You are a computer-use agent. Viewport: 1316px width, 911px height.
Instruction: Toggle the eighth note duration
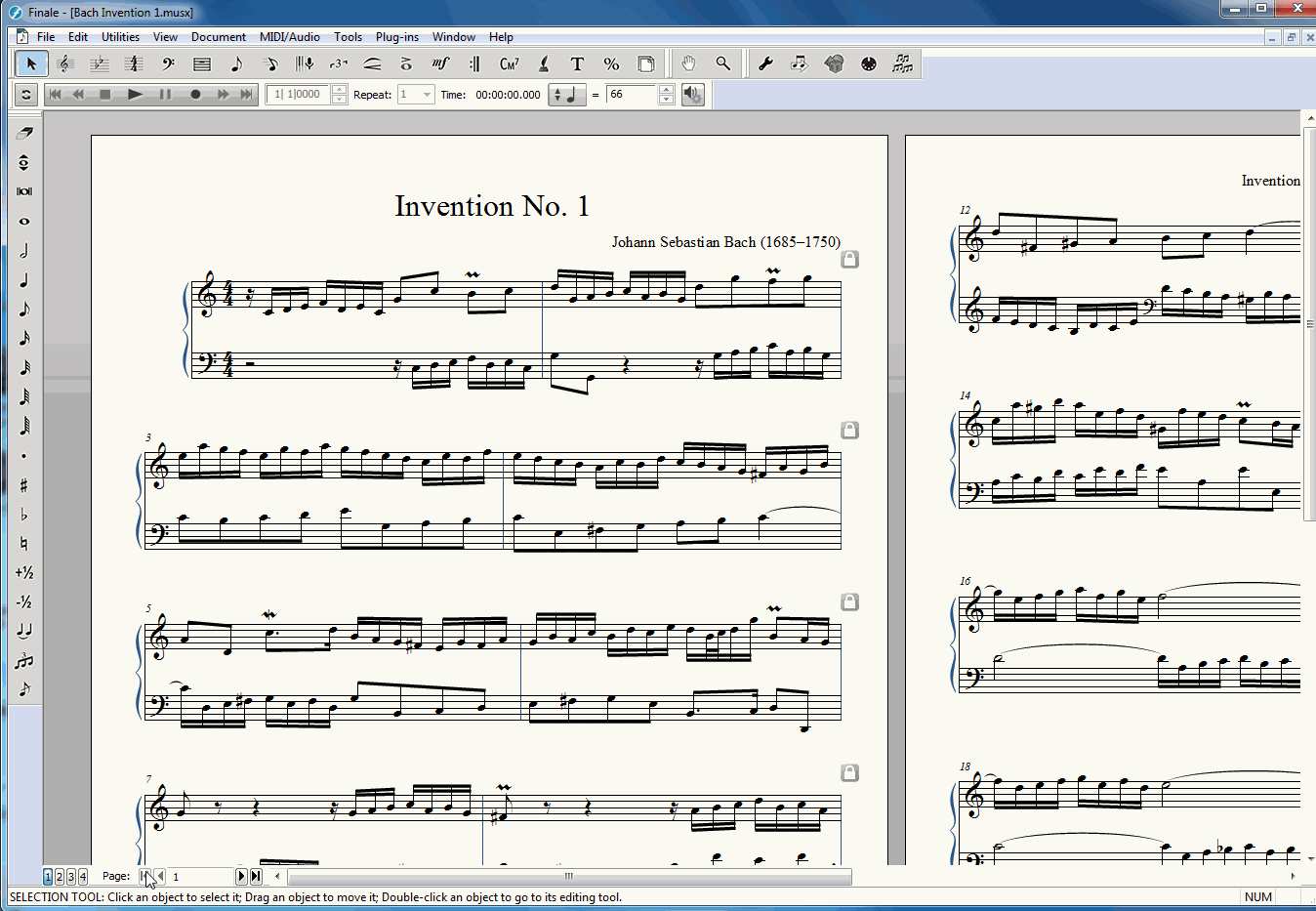[x=24, y=310]
